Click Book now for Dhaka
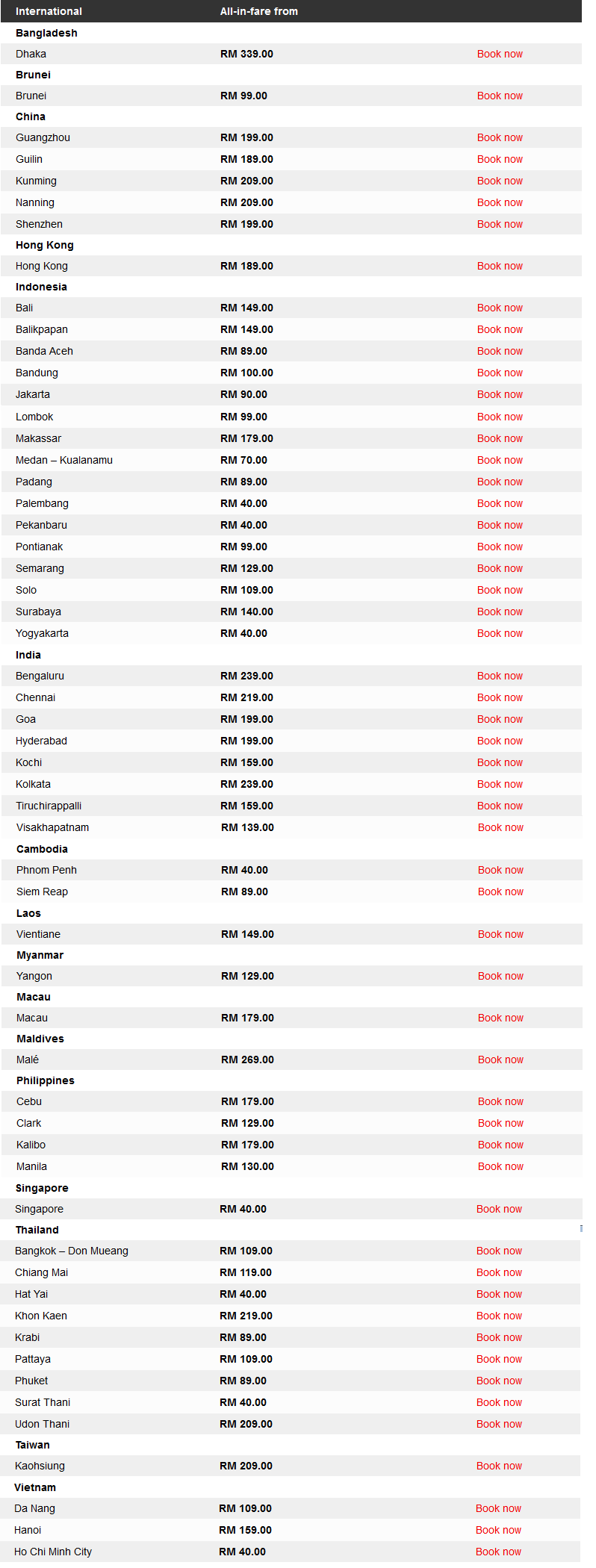The height and width of the screenshot is (1568, 596). pos(500,54)
